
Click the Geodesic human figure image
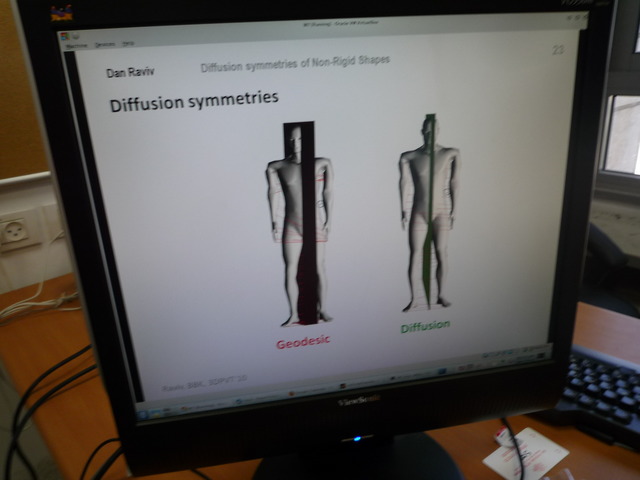(299, 225)
